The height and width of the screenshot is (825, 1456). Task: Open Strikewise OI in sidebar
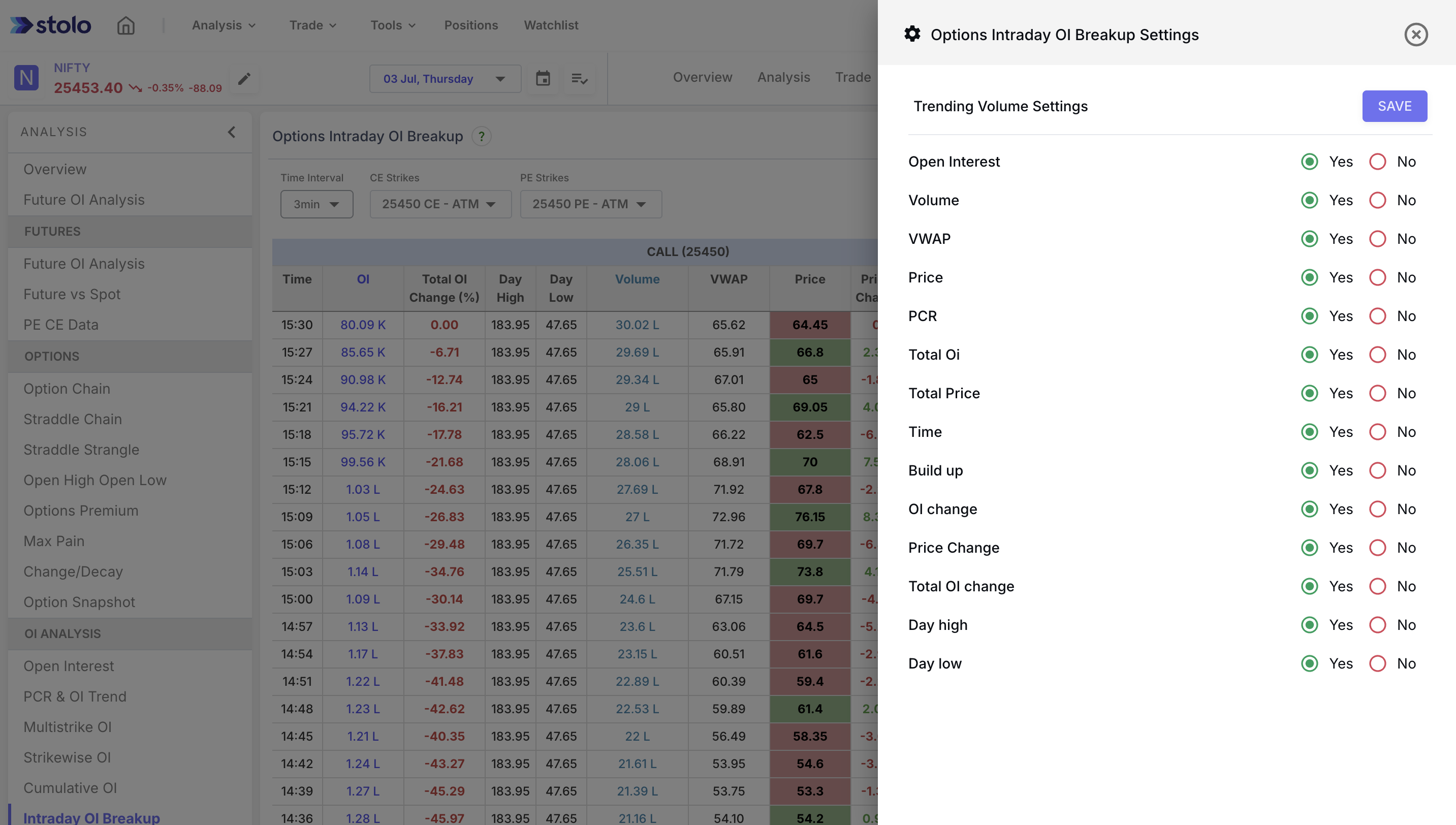pyautogui.click(x=67, y=757)
